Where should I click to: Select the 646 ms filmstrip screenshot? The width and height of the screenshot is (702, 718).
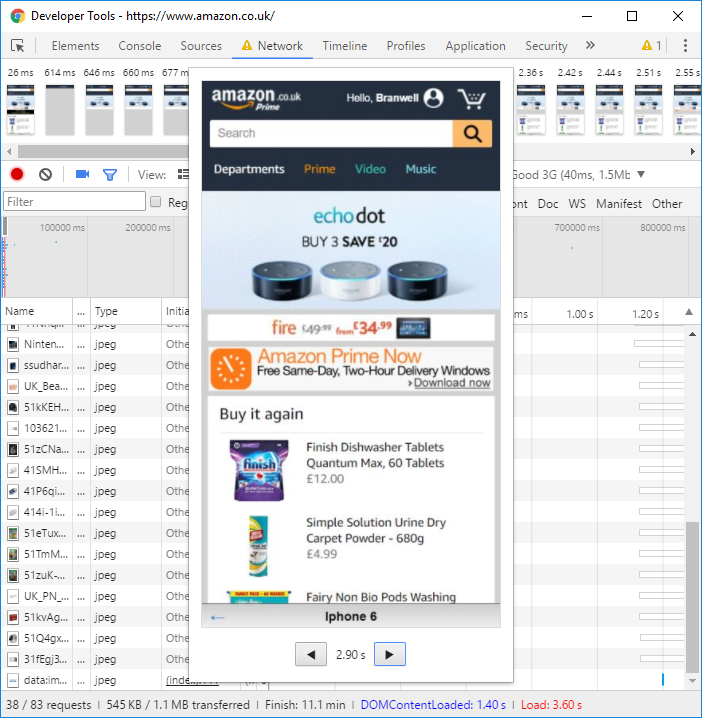(x=99, y=110)
